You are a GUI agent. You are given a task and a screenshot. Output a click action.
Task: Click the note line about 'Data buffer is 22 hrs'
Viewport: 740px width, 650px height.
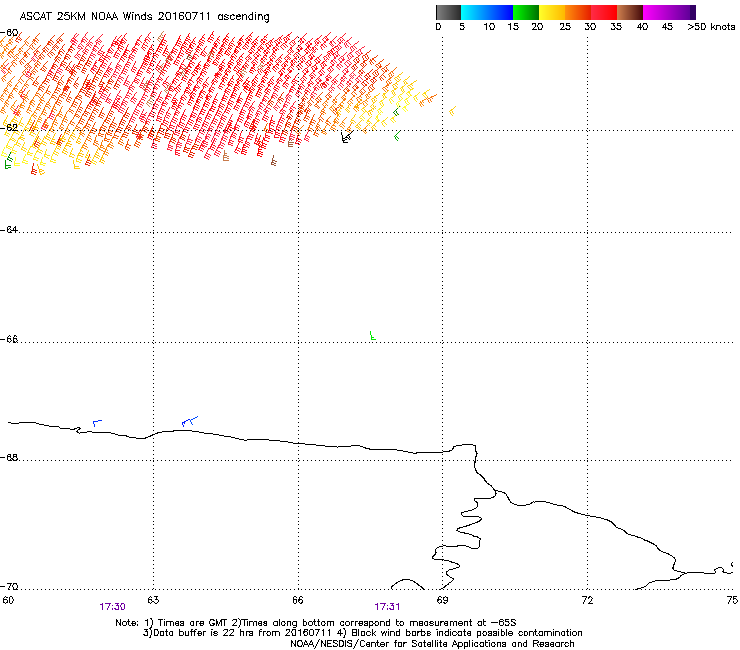[362, 633]
